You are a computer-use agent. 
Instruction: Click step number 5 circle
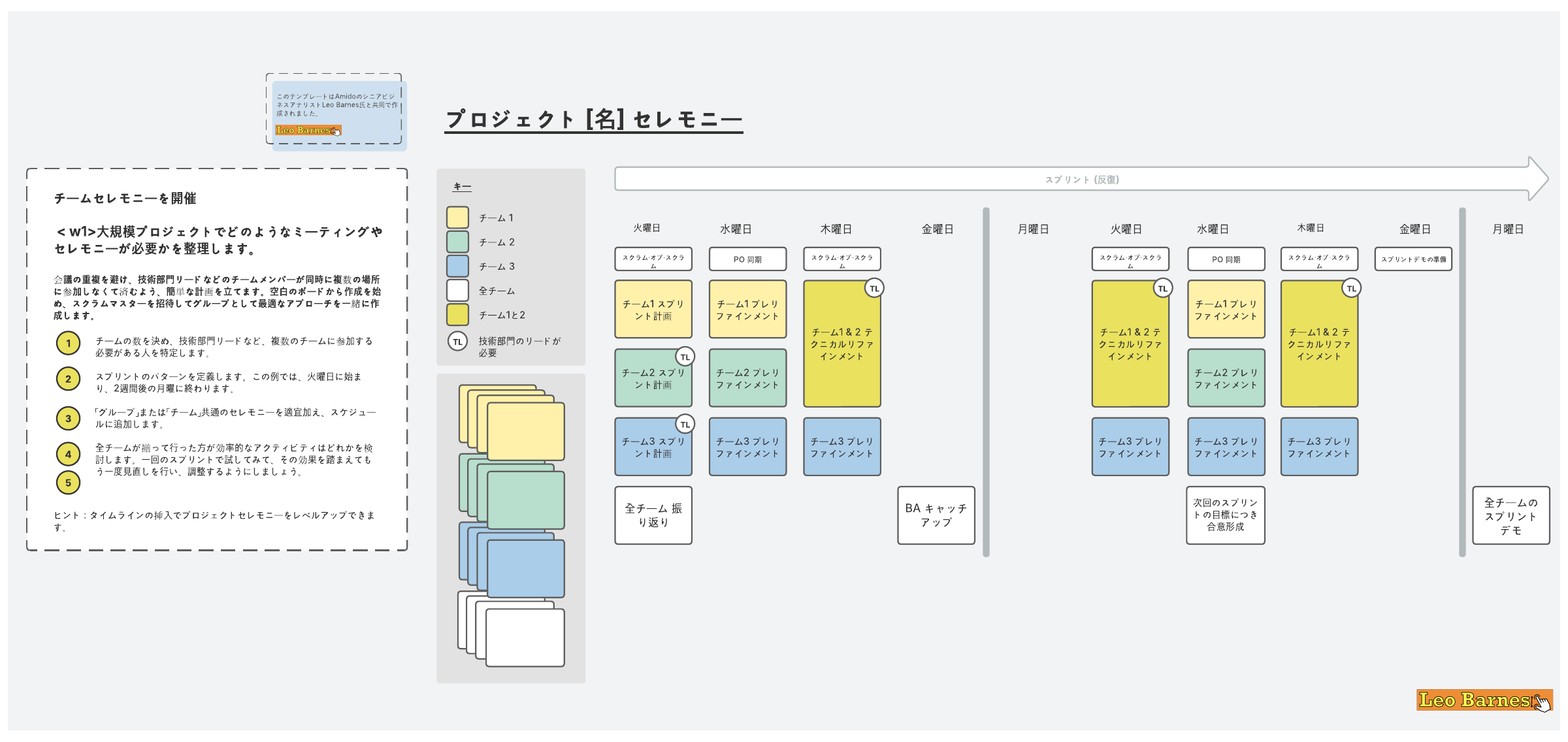(x=68, y=483)
